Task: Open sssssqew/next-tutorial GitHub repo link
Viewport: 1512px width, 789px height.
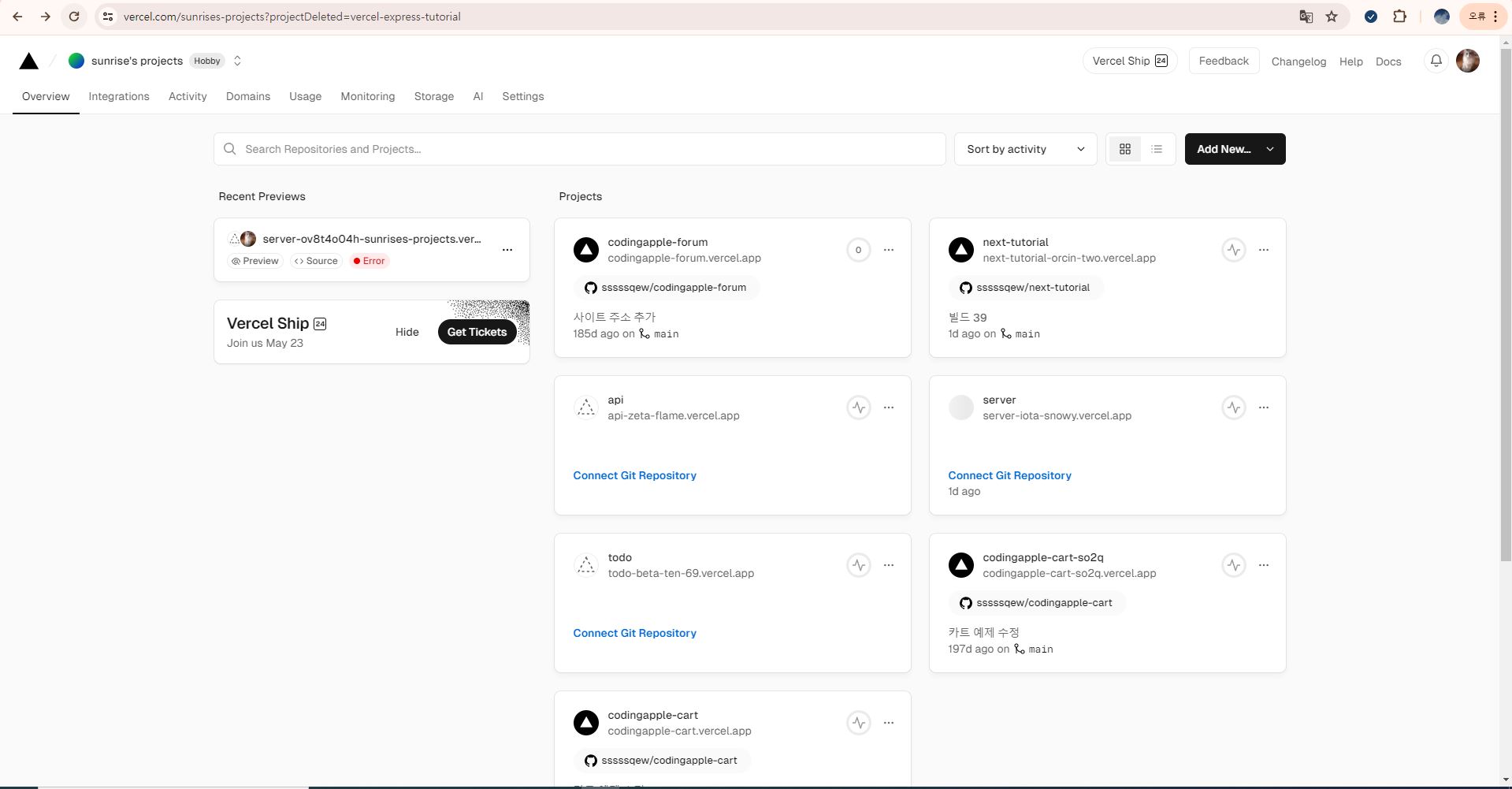Action: tap(1025, 288)
